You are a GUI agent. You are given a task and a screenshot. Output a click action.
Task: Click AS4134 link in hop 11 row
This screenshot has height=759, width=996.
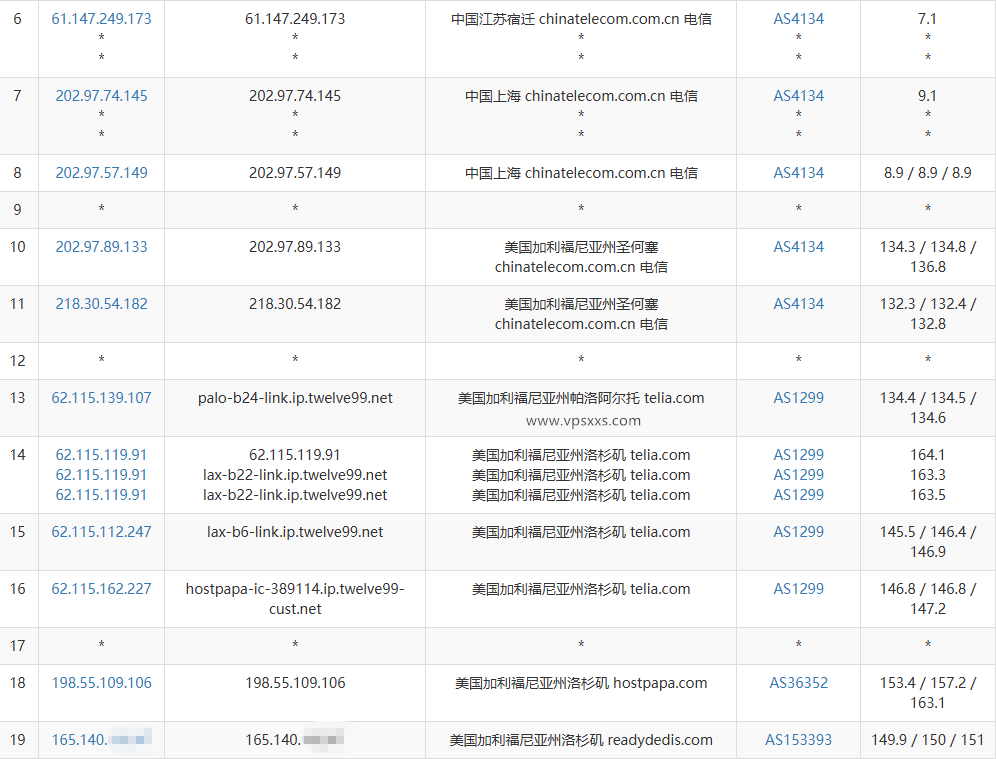point(798,304)
